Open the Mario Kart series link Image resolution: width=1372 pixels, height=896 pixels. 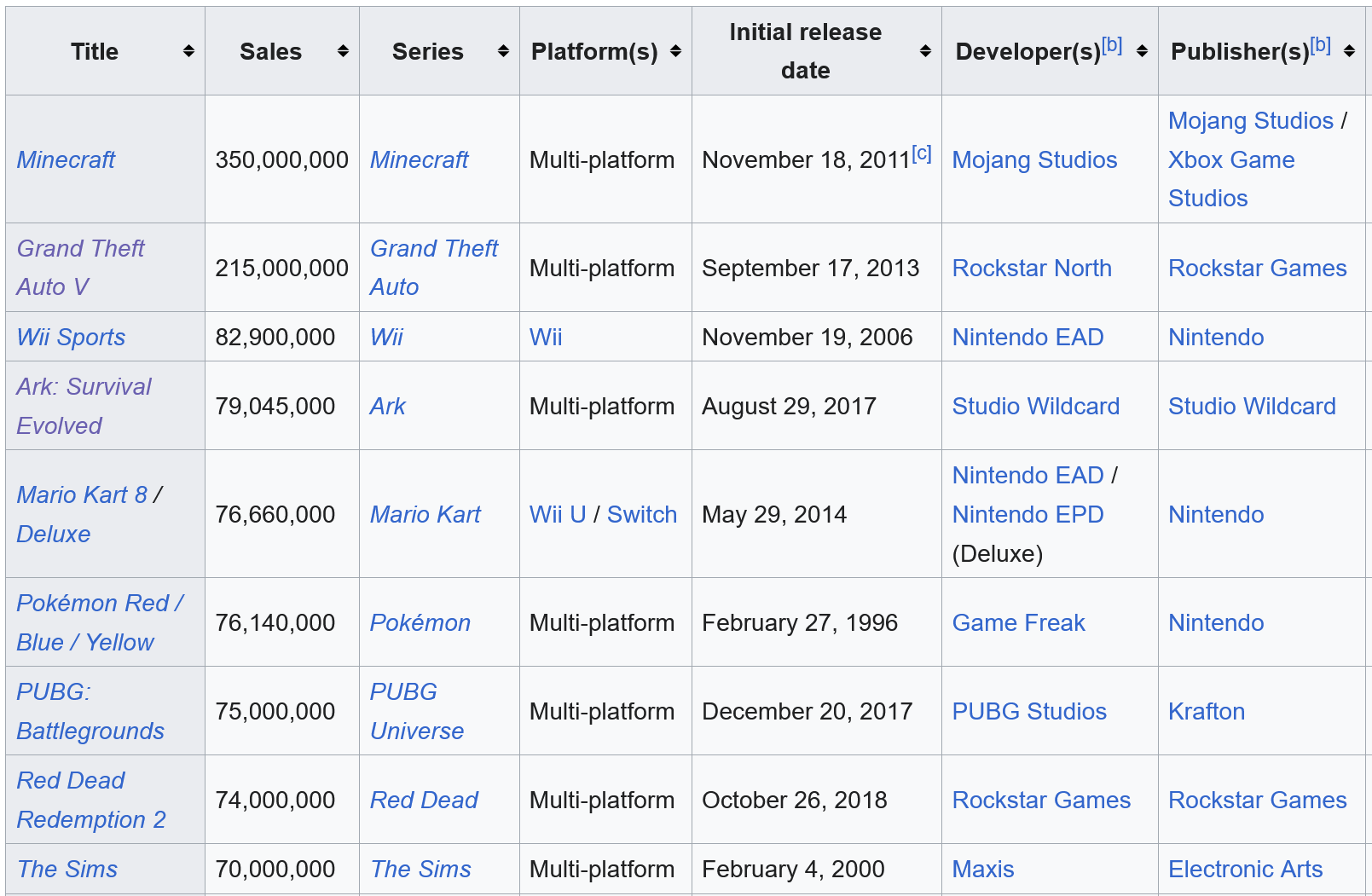pyautogui.click(x=425, y=514)
